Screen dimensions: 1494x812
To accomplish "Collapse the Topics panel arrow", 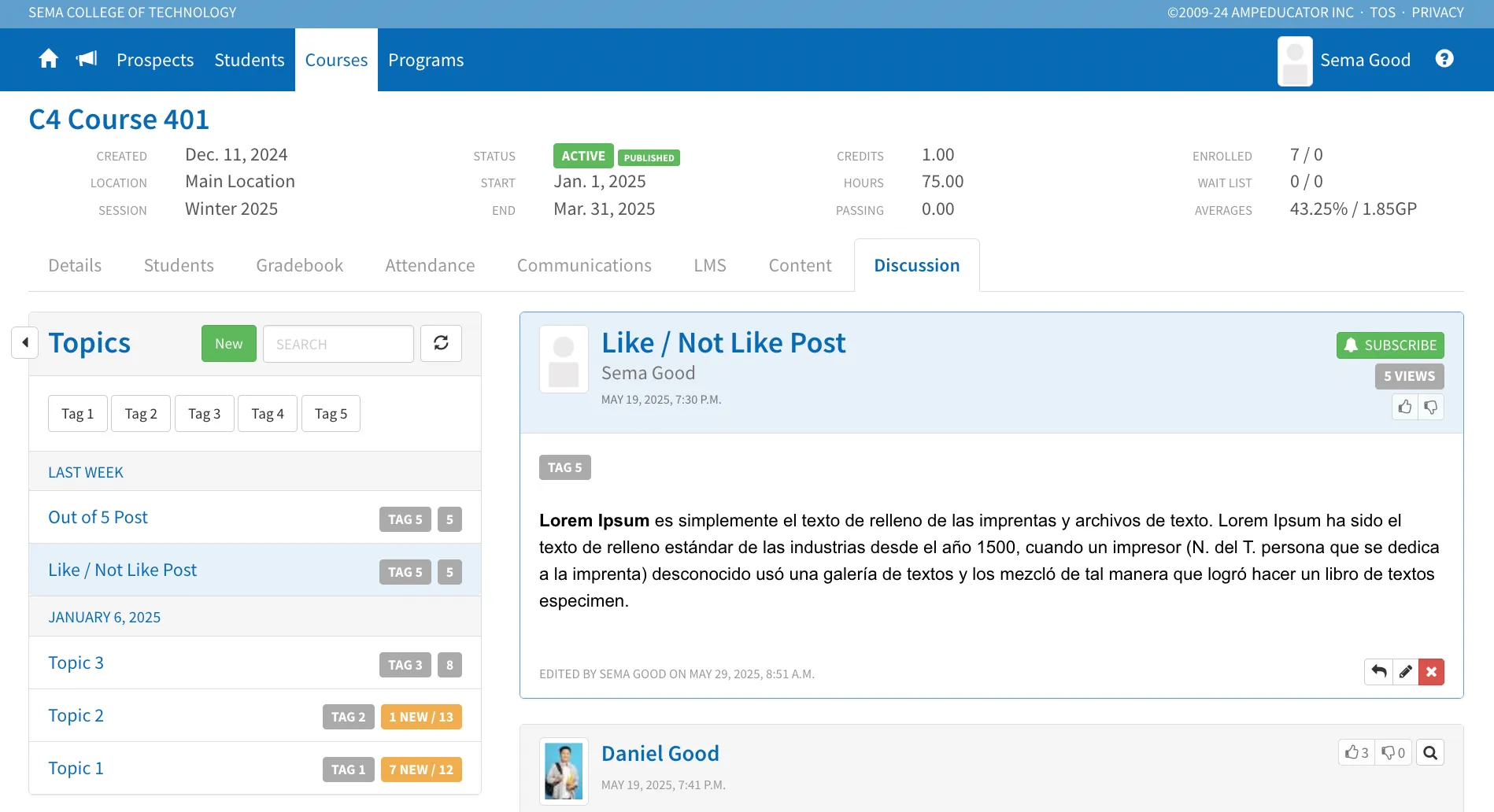I will tap(25, 342).
